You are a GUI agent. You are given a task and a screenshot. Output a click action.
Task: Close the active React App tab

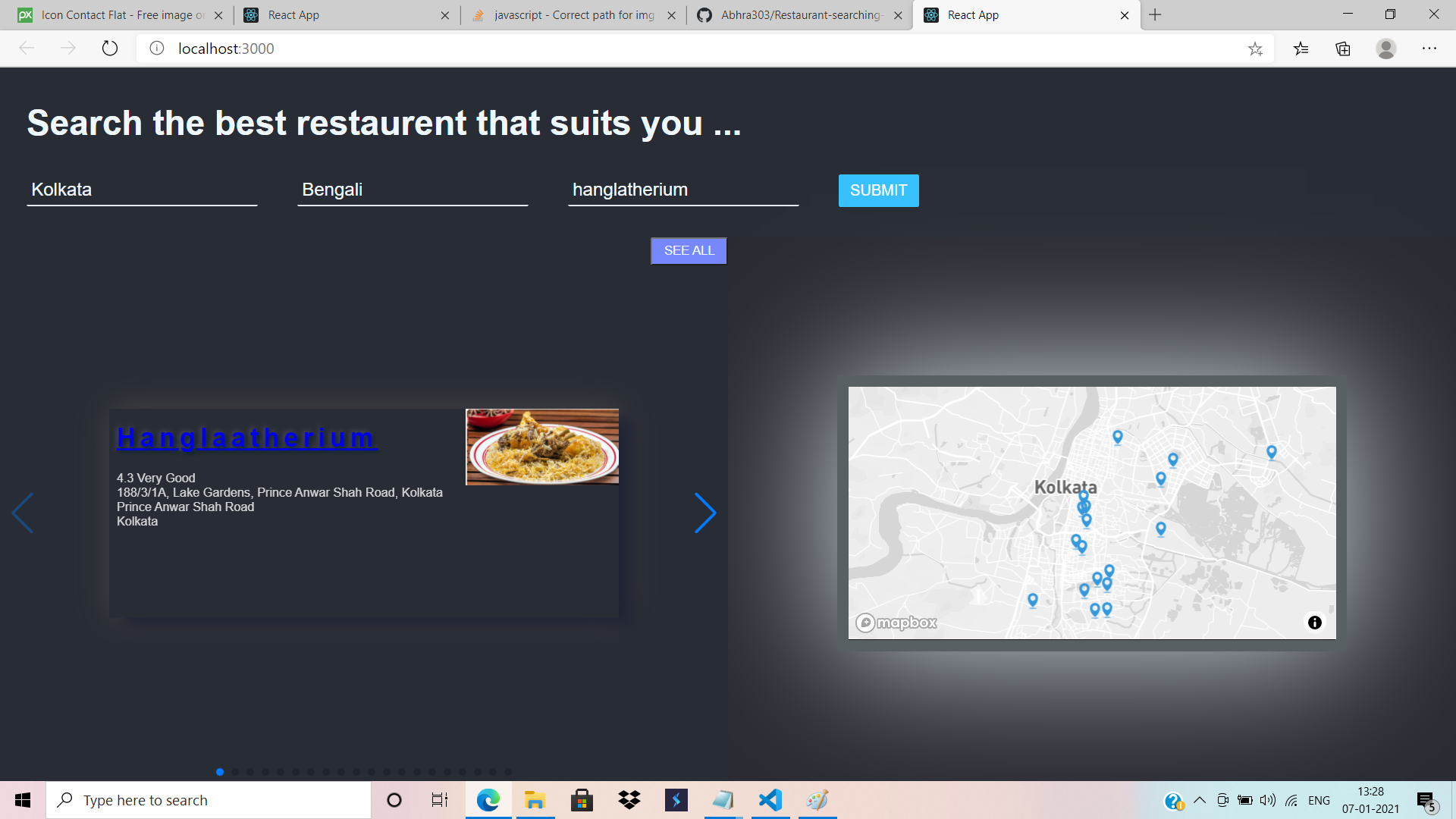(1125, 15)
